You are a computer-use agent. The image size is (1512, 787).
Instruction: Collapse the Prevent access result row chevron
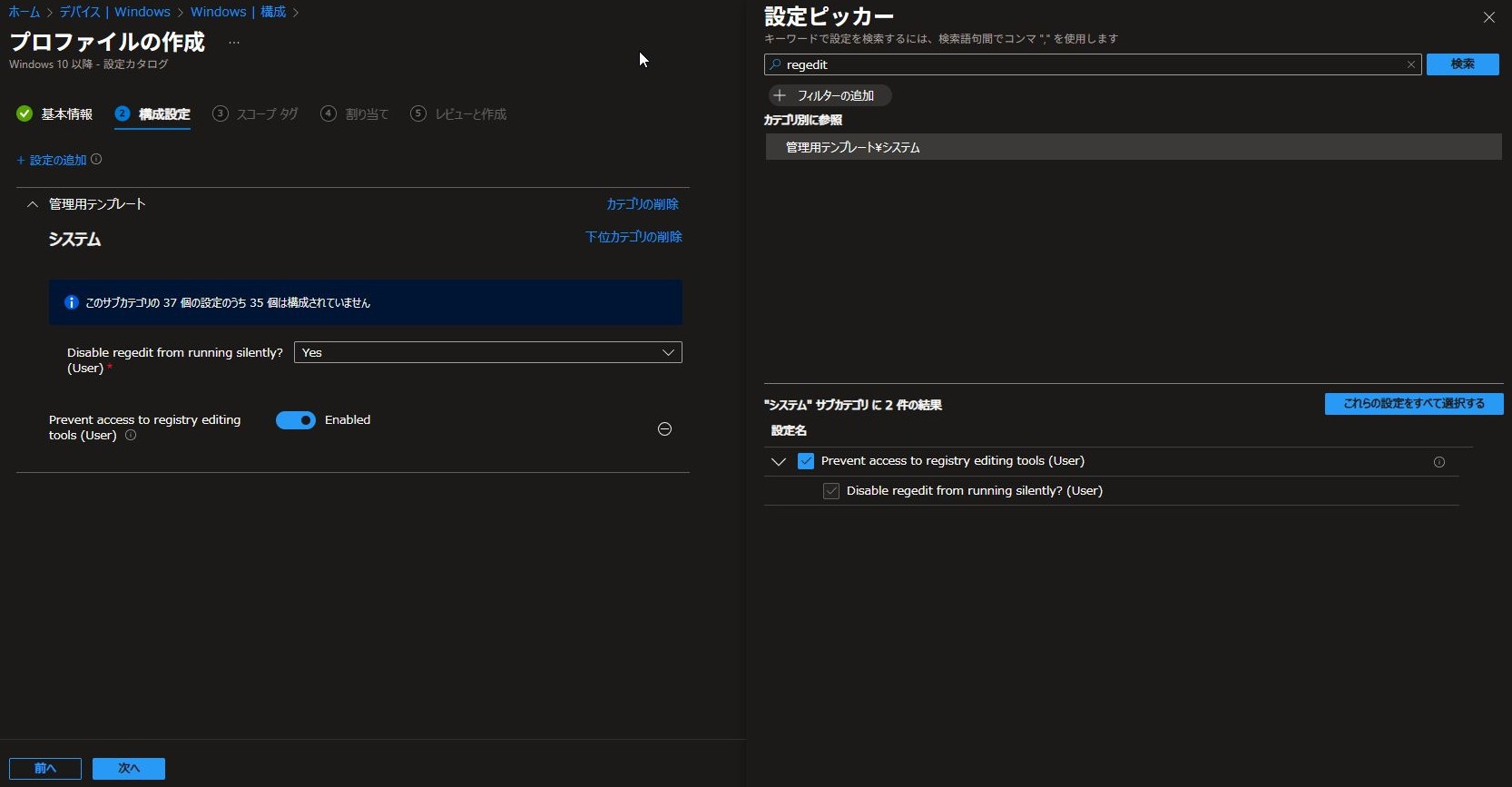(778, 461)
